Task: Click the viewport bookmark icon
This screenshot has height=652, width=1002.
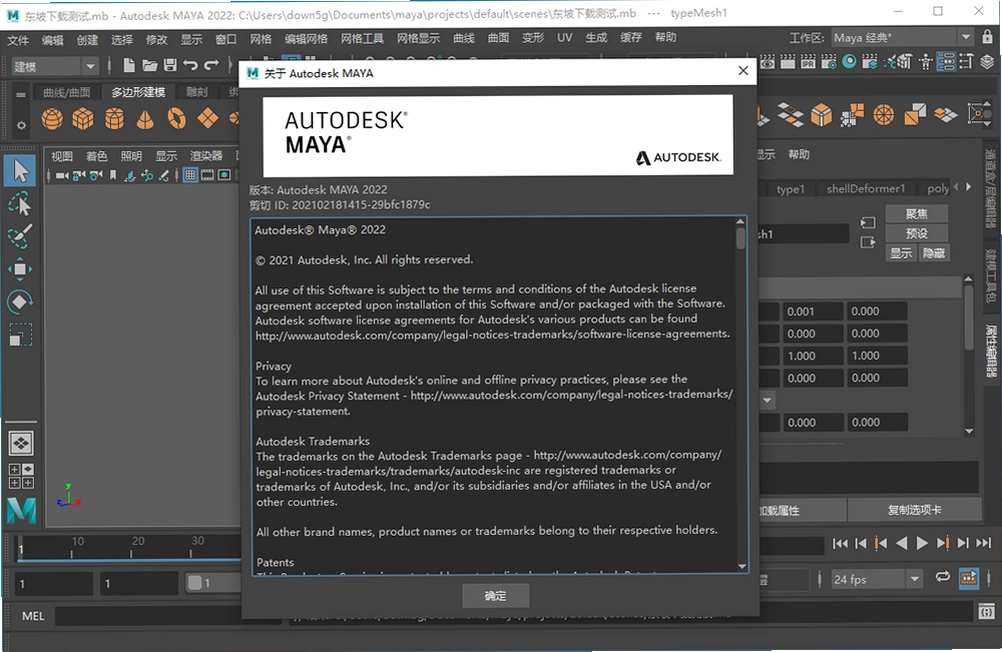Action: pyautogui.click(x=113, y=175)
